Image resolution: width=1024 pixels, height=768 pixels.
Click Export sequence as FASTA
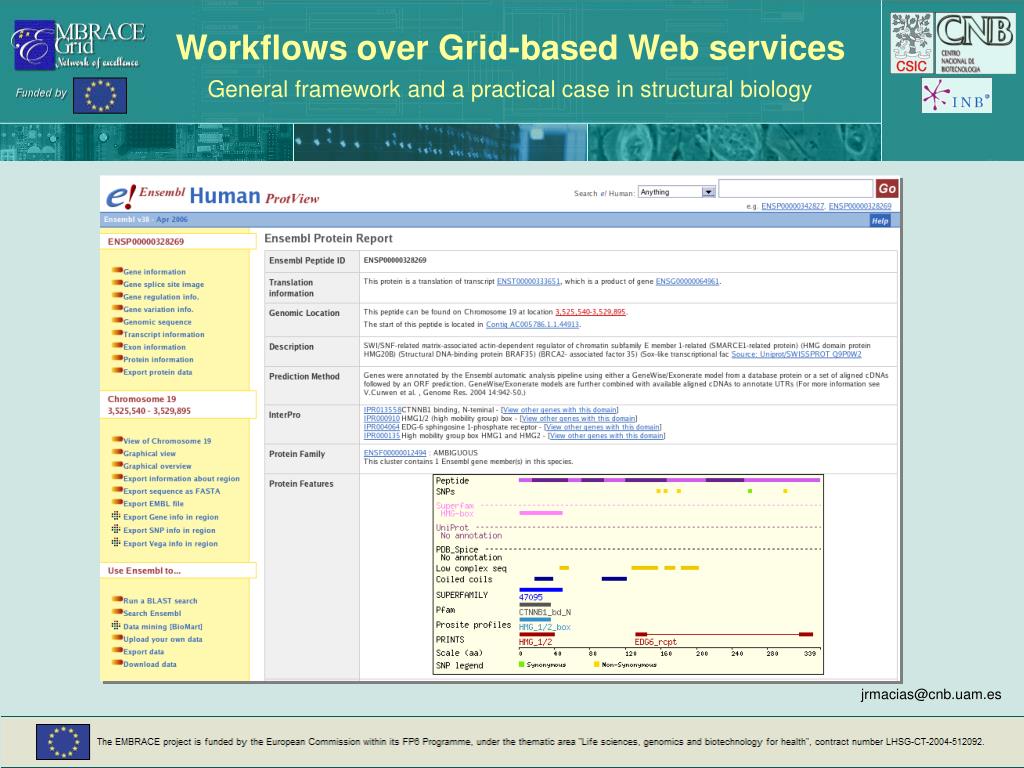click(x=172, y=491)
